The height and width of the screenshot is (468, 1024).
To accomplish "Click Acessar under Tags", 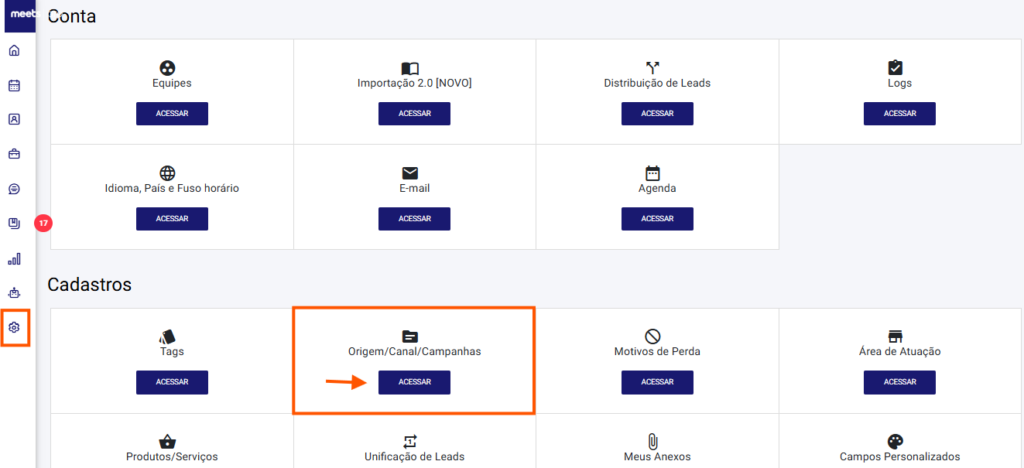I will tap(172, 382).
